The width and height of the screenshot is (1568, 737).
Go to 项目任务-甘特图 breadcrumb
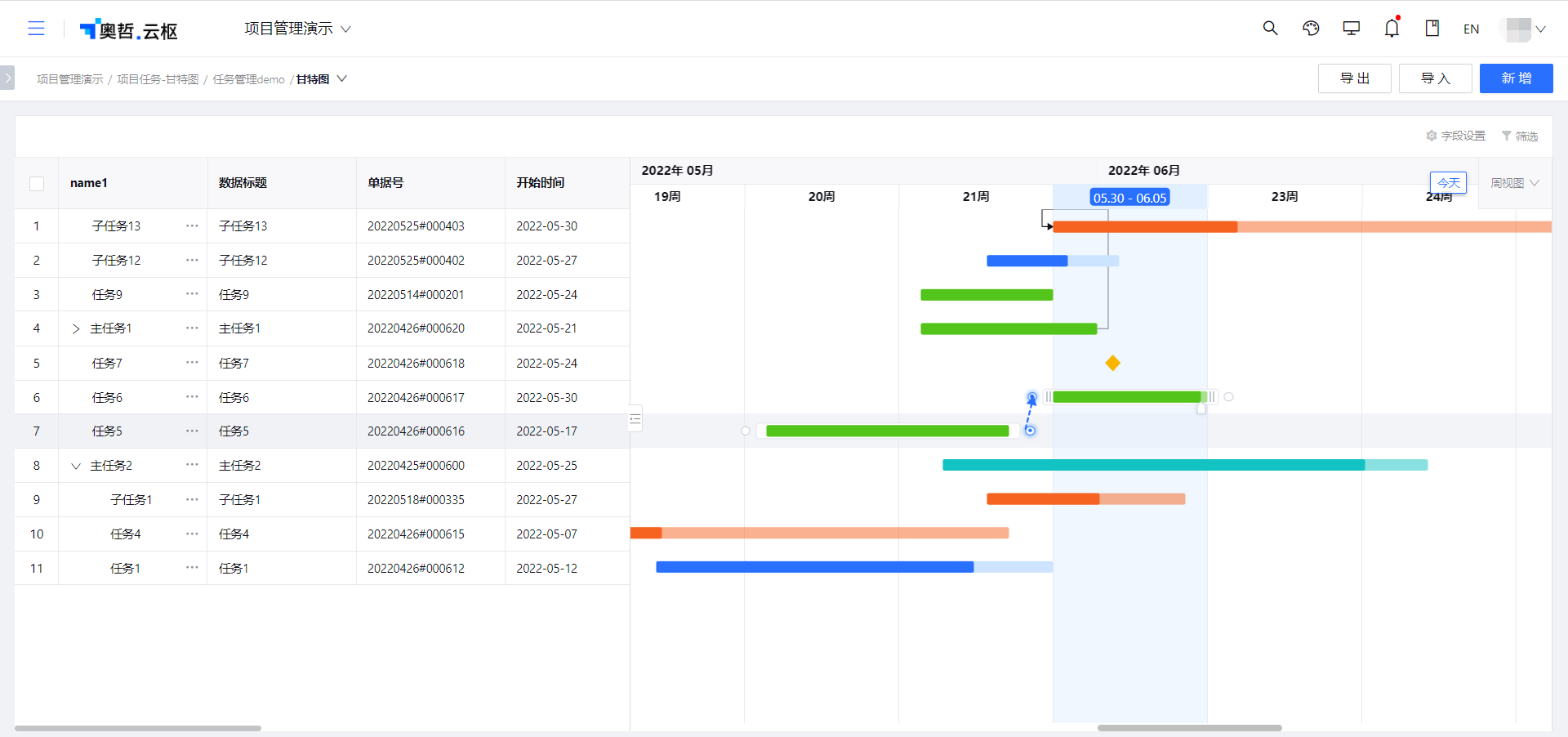click(x=158, y=79)
